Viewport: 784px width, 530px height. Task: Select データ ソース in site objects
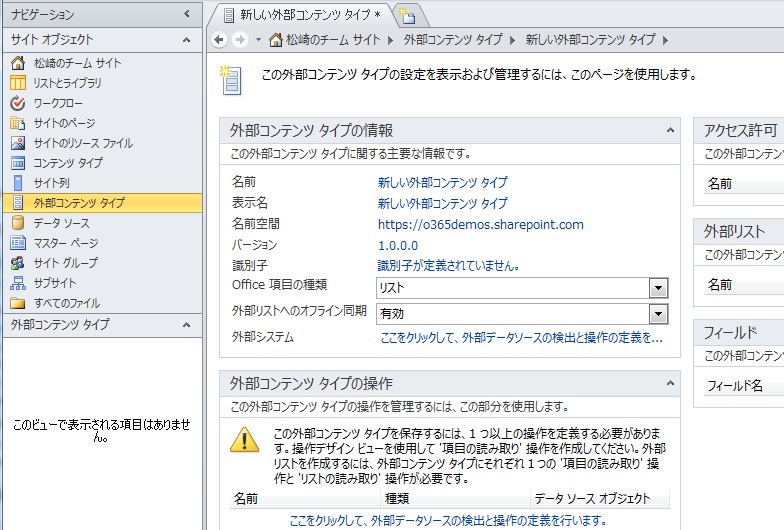click(62, 223)
